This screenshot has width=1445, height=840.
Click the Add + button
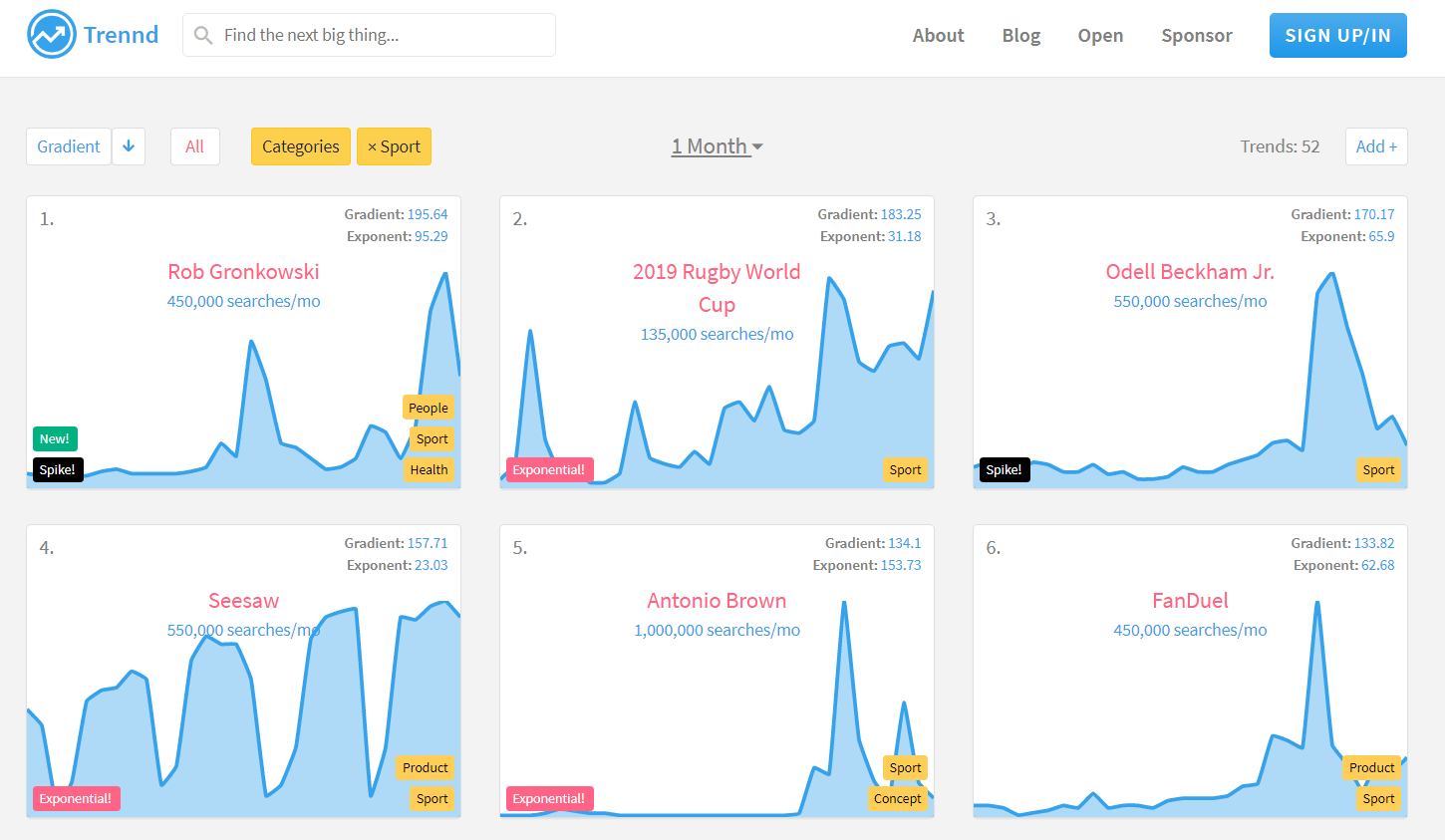click(1376, 146)
